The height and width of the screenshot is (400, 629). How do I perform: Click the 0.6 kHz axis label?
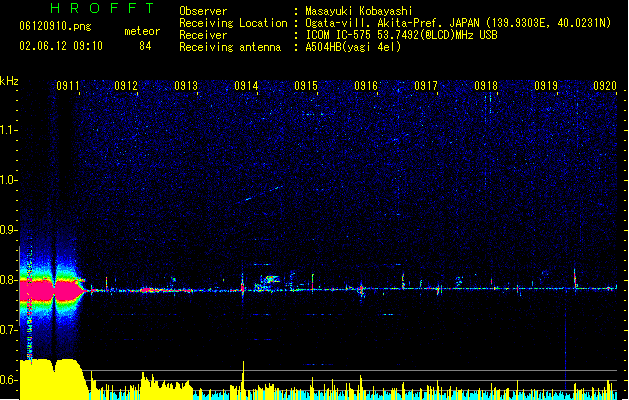(8, 380)
